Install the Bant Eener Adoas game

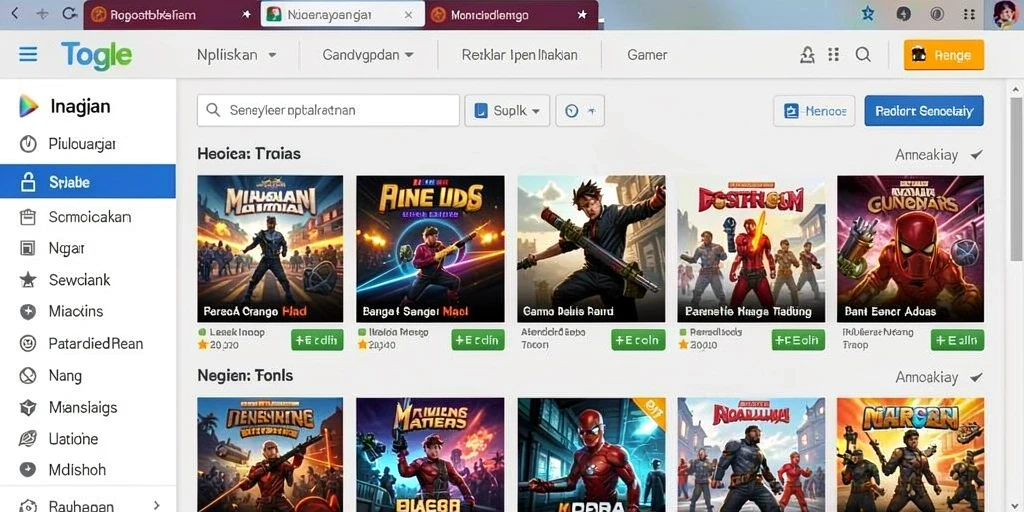(958, 340)
